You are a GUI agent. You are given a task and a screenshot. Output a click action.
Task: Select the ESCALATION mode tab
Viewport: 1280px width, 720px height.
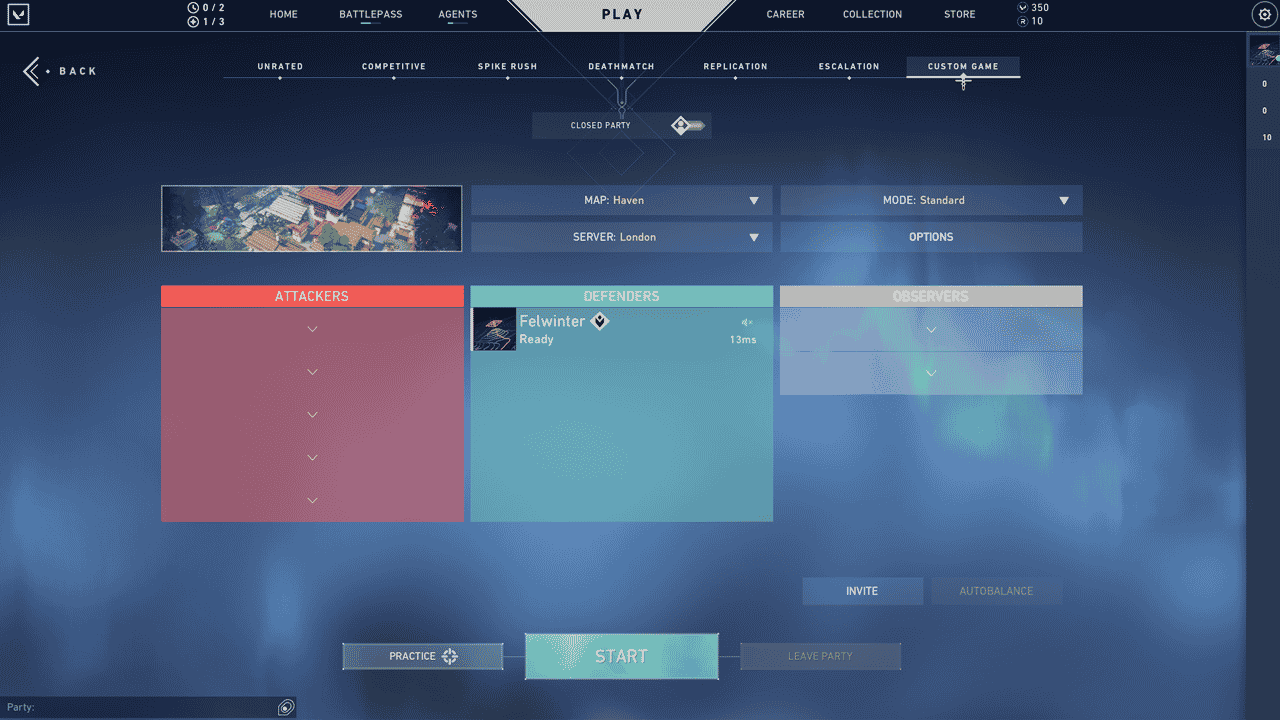(849, 67)
